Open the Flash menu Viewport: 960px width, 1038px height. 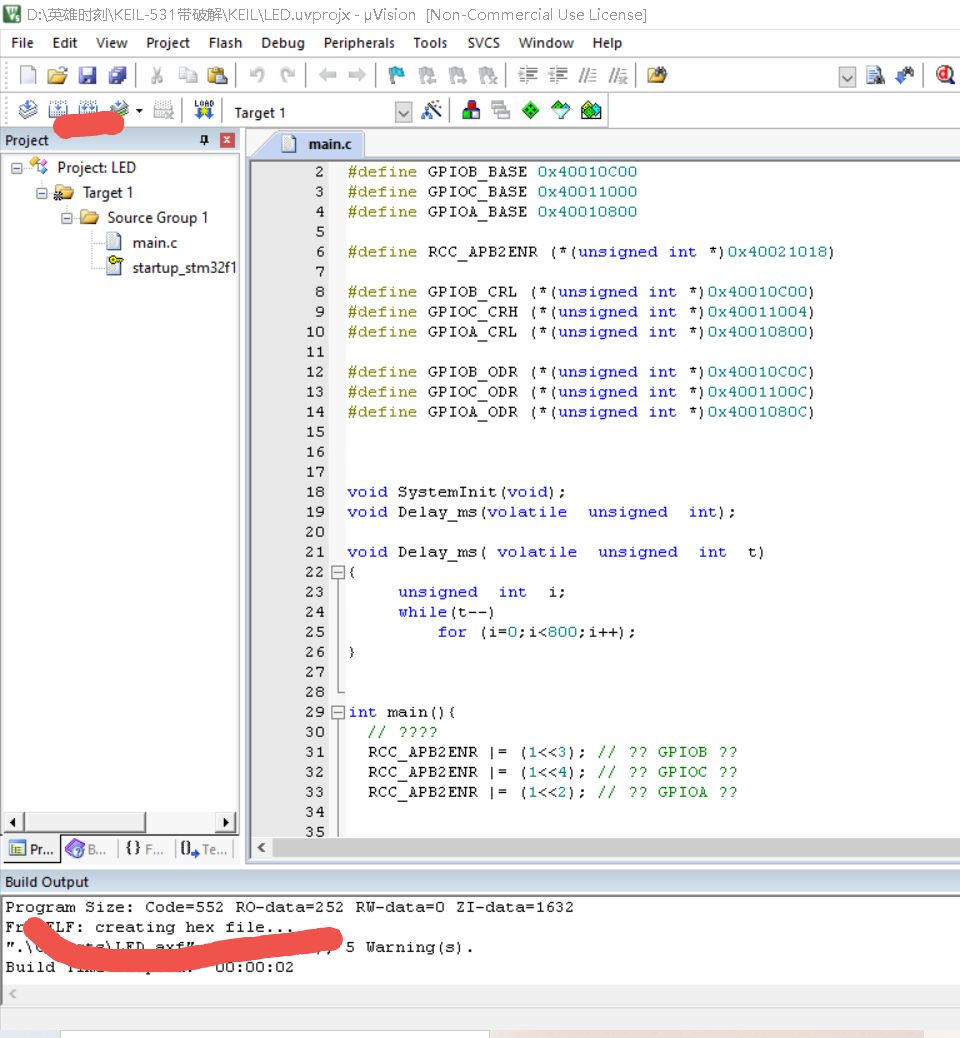[225, 43]
